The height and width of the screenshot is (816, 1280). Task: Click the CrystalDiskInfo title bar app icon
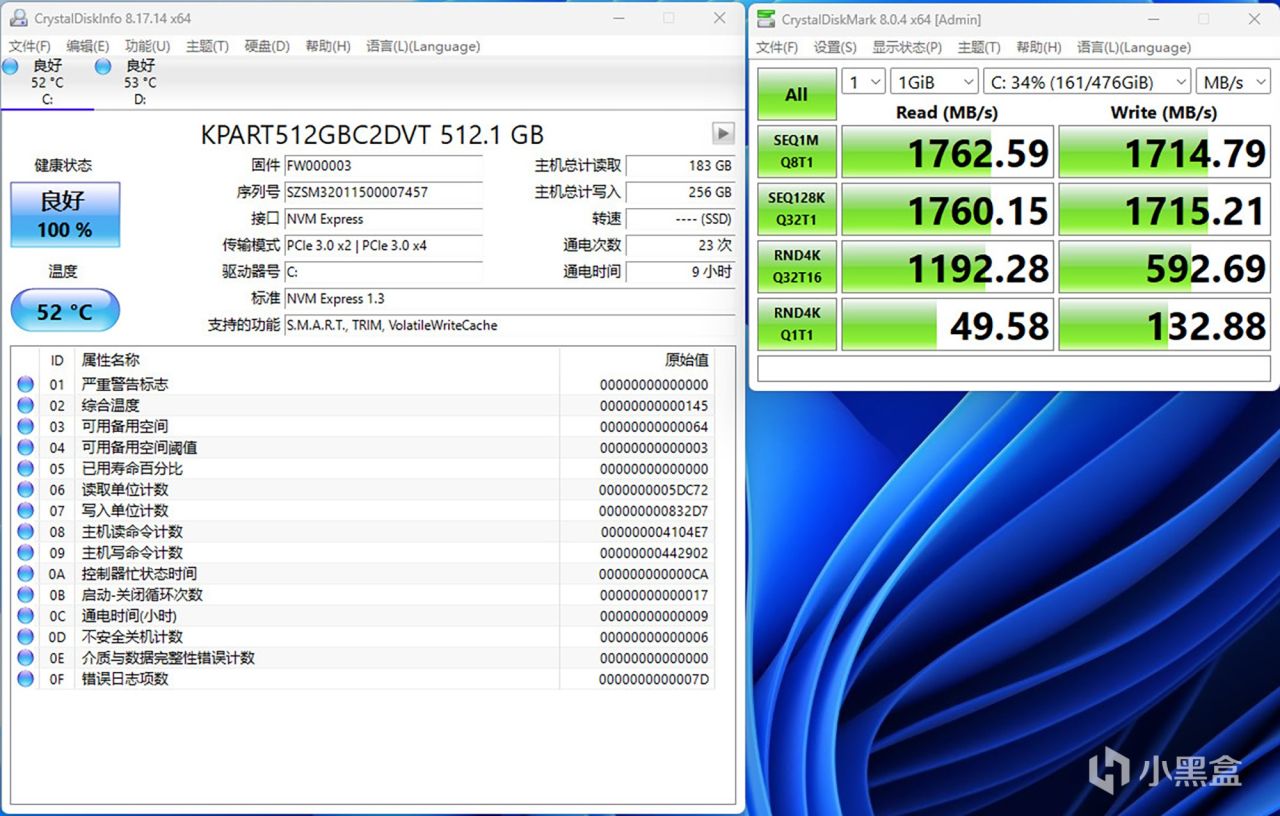click(18, 18)
